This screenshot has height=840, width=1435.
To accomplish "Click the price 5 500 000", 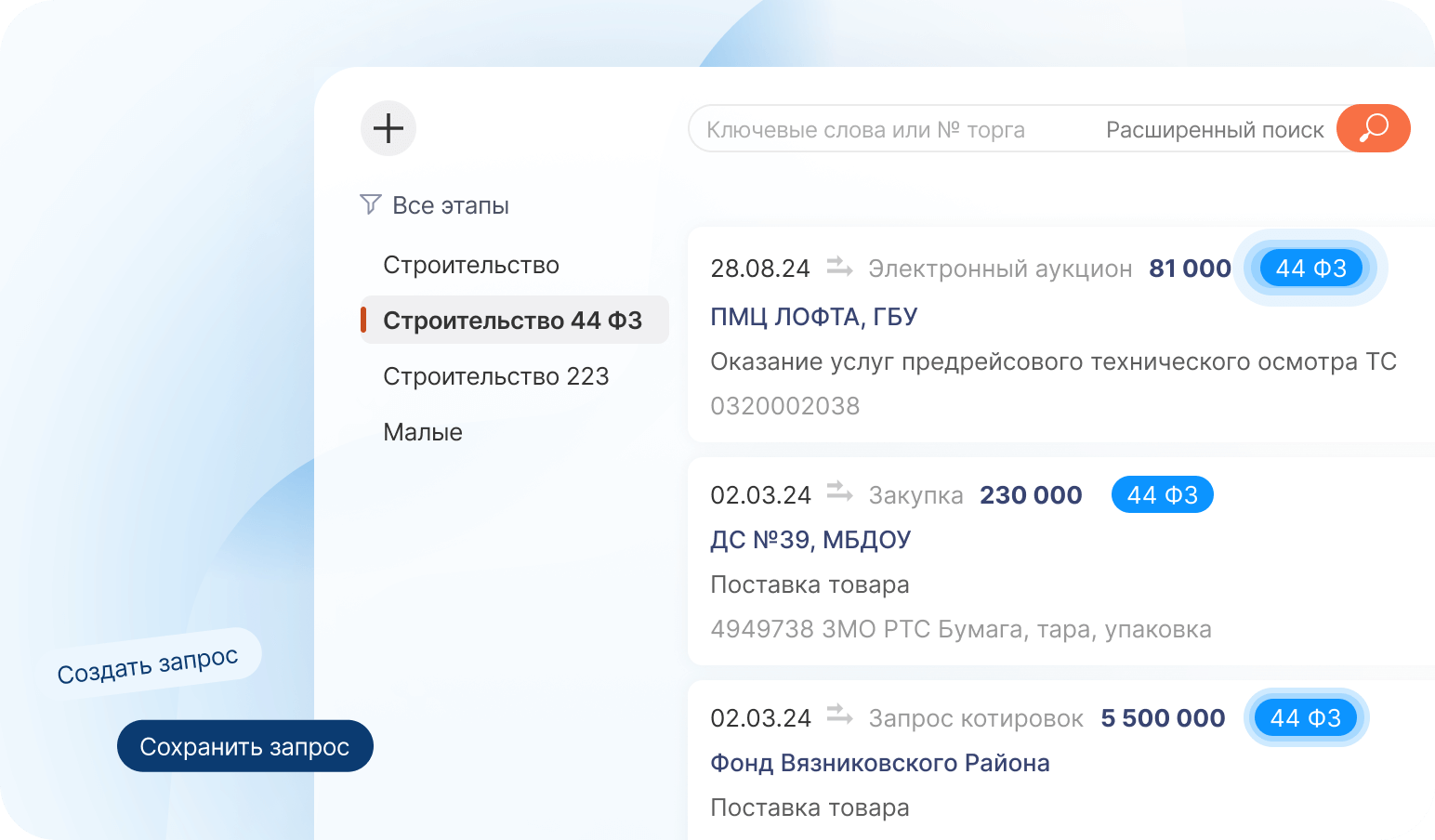I will (1163, 718).
